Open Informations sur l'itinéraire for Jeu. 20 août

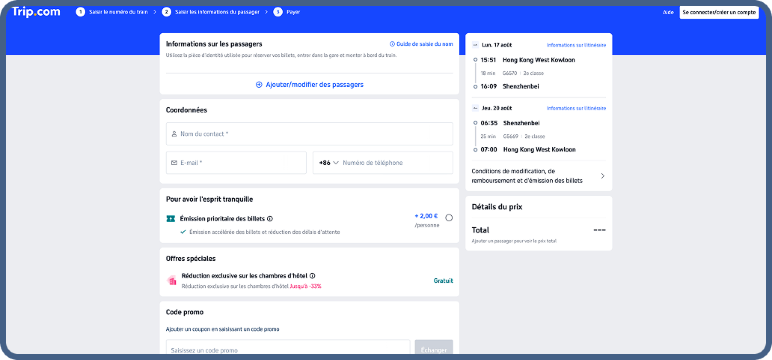577,108
